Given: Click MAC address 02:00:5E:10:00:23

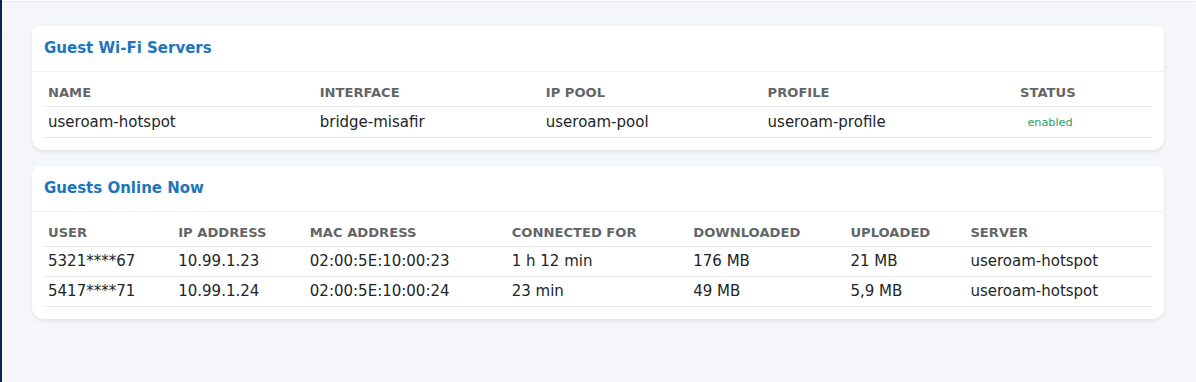Looking at the screenshot, I should coord(380,261).
